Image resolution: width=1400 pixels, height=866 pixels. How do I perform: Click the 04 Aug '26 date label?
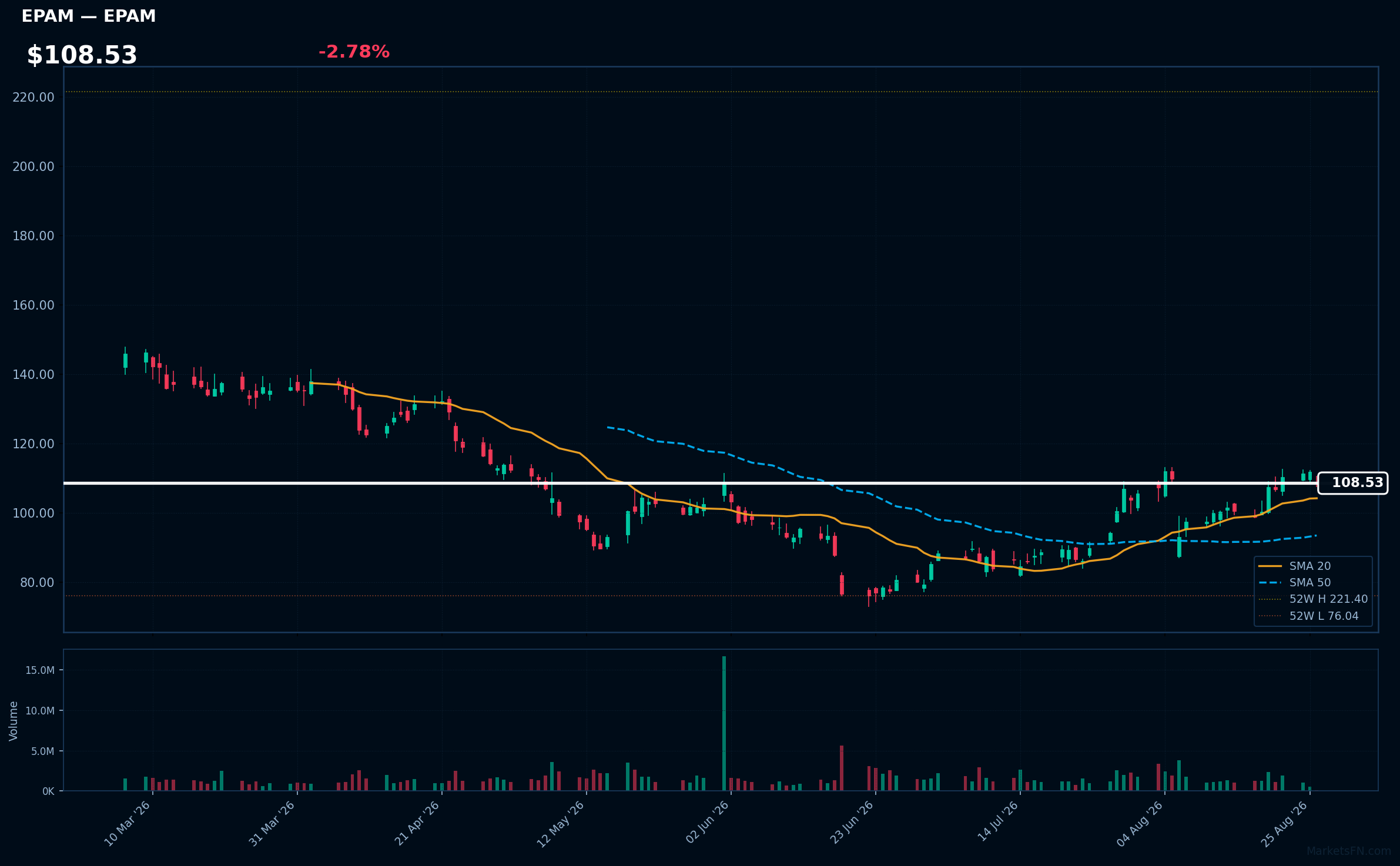click(1140, 824)
